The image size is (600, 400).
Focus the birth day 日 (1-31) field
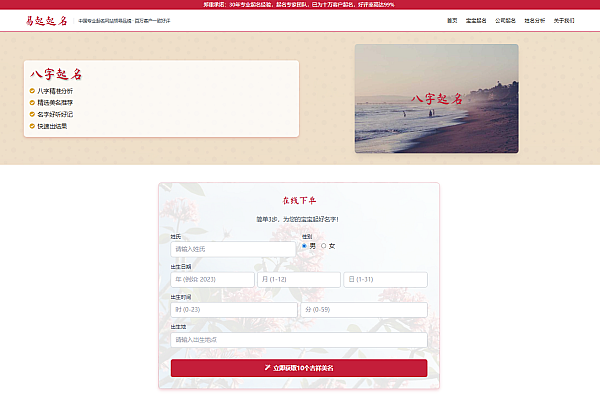(385, 279)
